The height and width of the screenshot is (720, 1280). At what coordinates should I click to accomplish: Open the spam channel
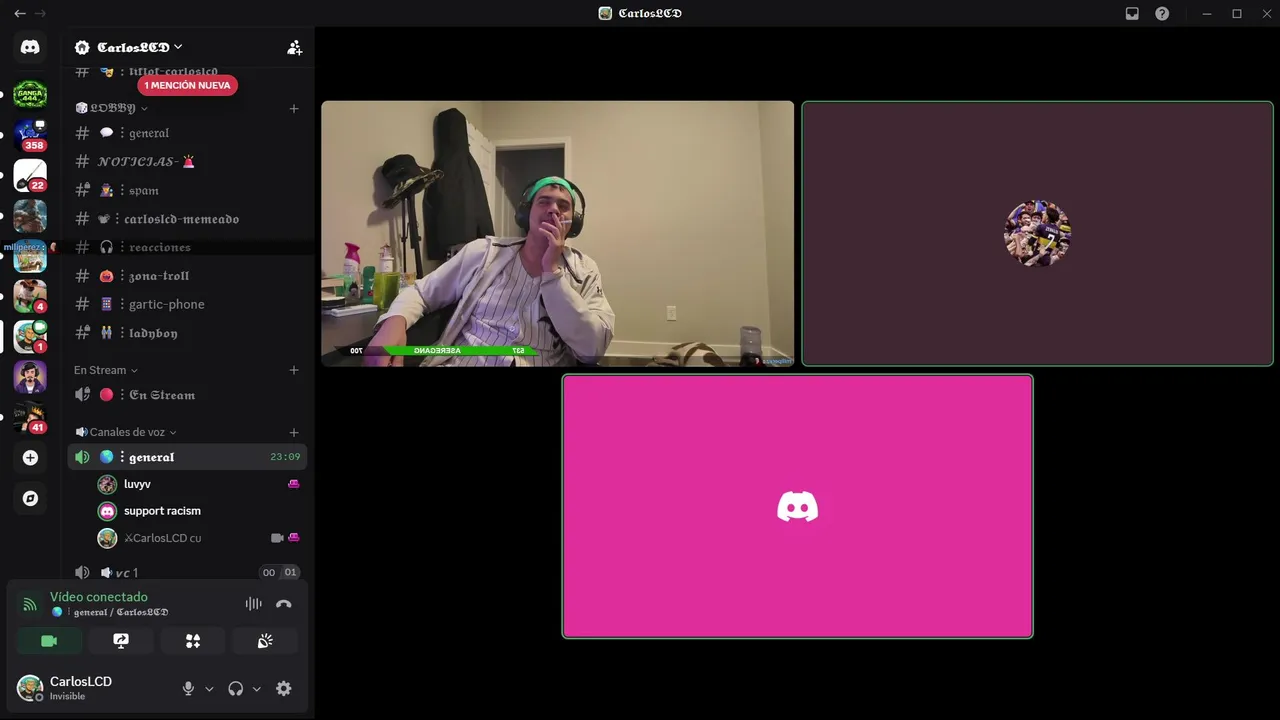coord(187,190)
